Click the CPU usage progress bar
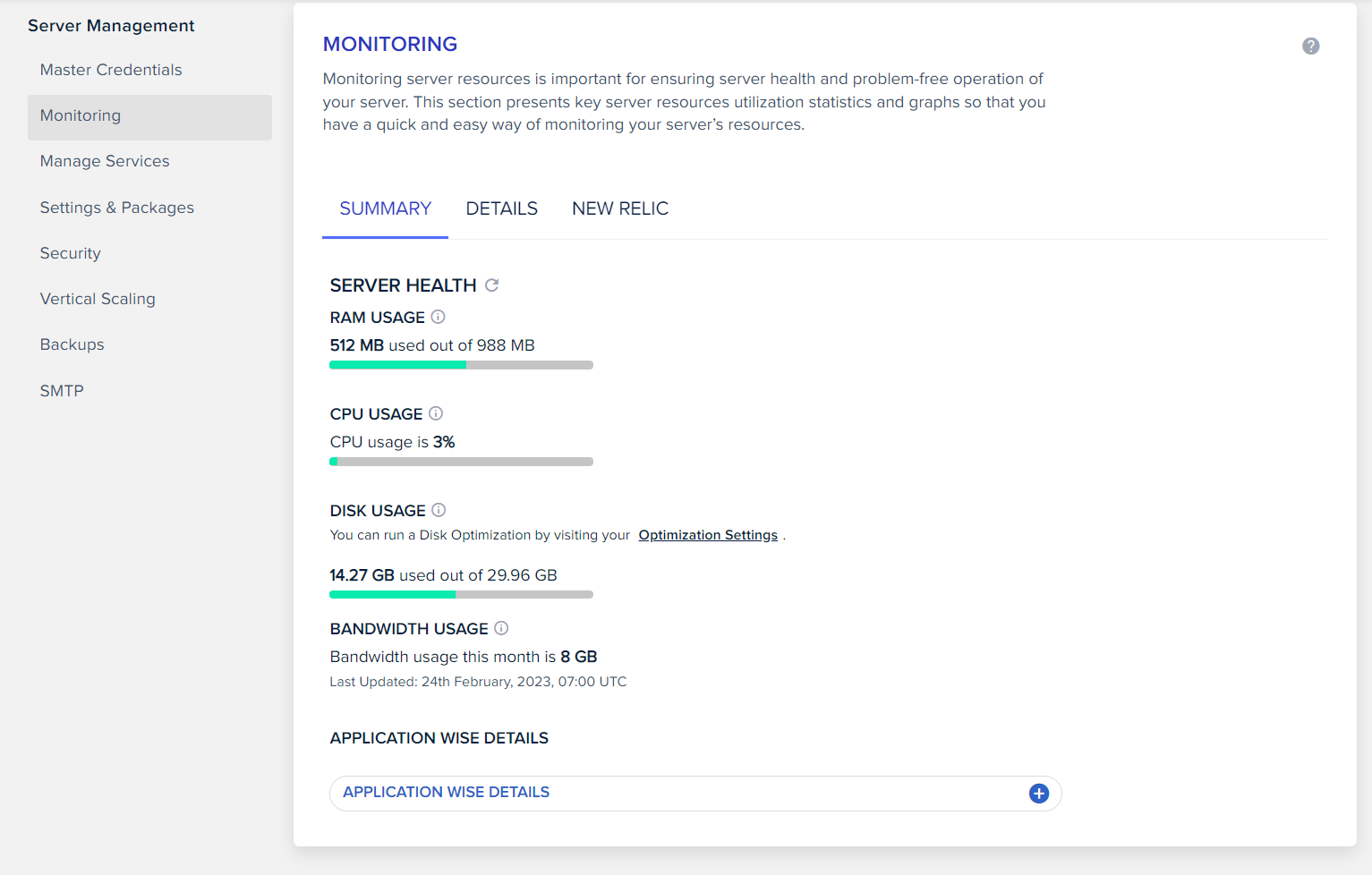This screenshot has height=875, width=1372. (x=461, y=462)
